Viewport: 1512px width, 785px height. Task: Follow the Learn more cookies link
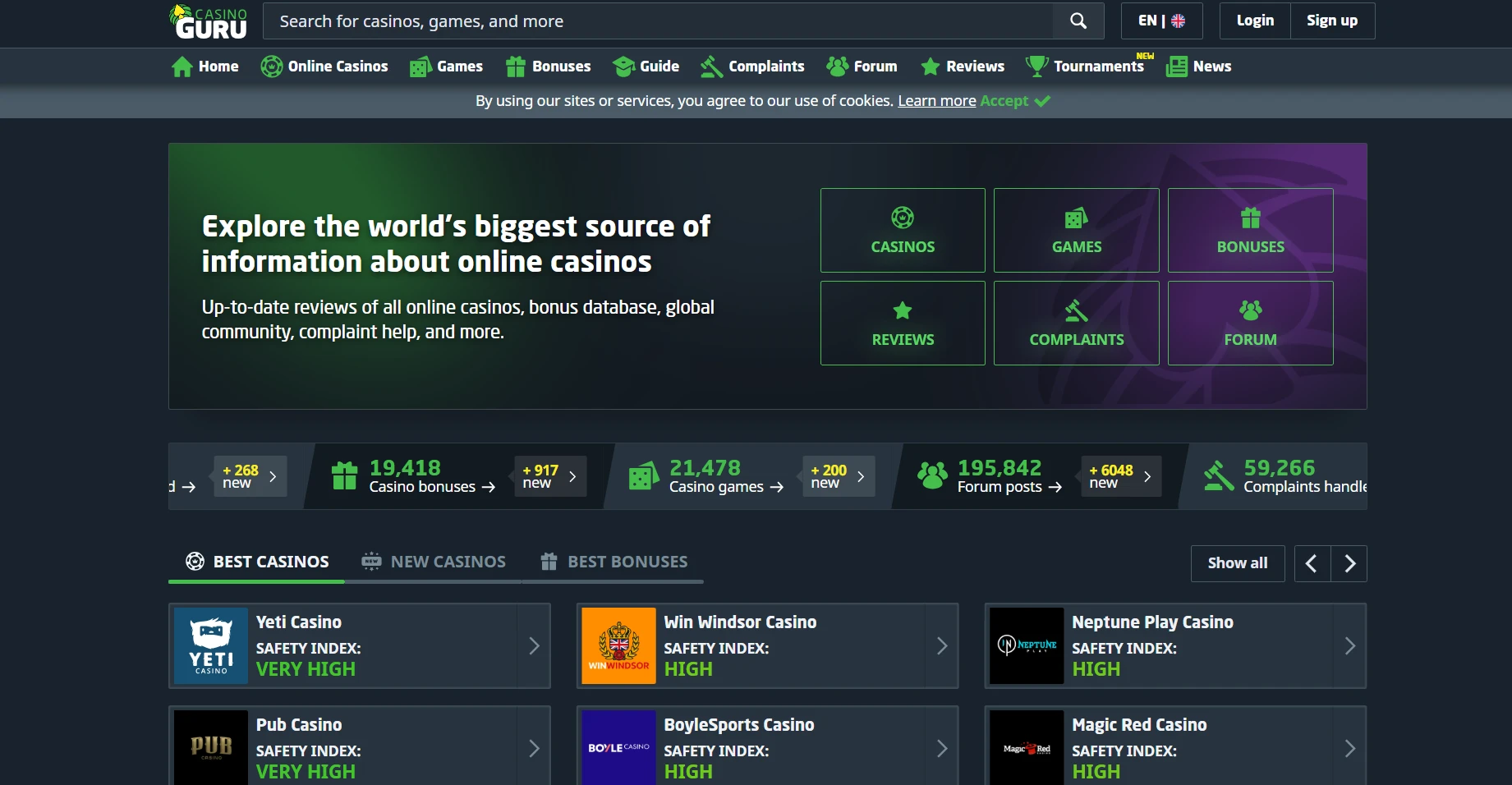click(x=936, y=101)
